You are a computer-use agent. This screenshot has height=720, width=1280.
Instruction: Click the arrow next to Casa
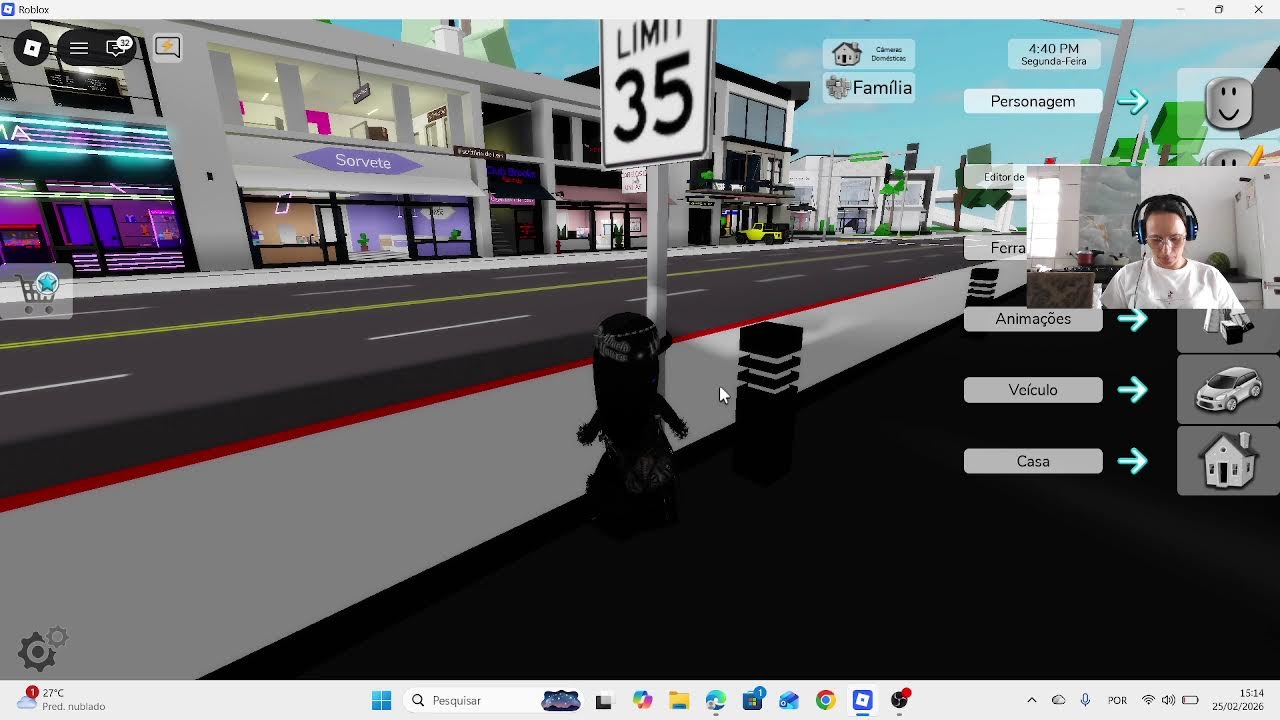[x=1133, y=461]
